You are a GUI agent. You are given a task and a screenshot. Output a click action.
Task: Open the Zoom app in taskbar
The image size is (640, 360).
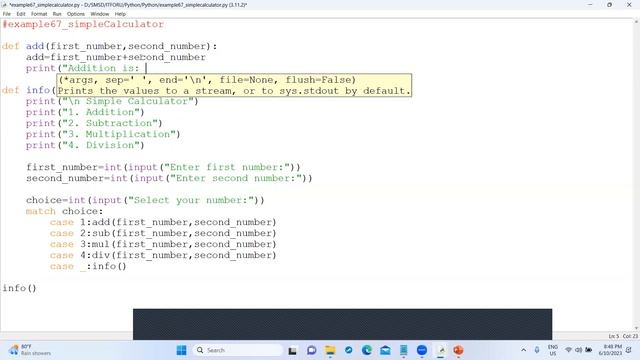422,350
